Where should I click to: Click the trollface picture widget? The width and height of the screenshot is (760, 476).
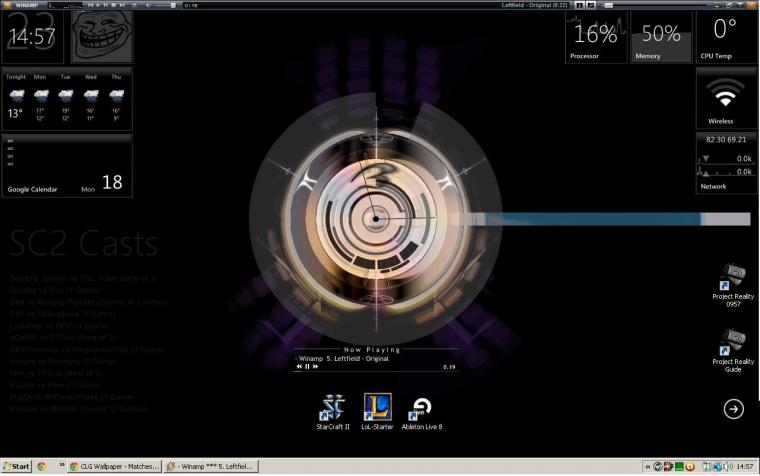(x=102, y=37)
